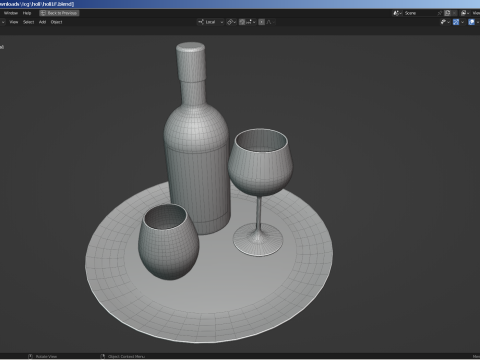This screenshot has height=360, width=480.
Task: Open the editor mode dropdown arrow
Action: tap(3, 22)
